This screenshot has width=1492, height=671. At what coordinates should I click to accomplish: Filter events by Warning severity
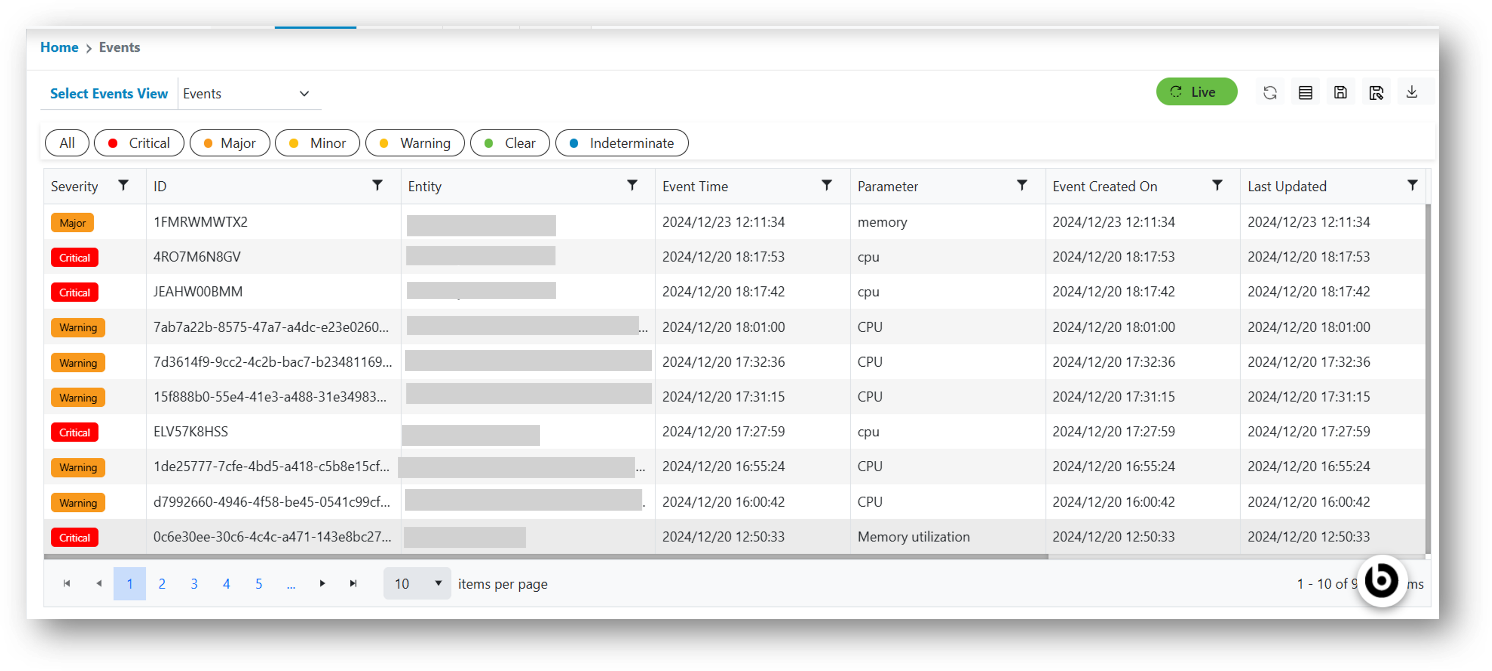415,143
